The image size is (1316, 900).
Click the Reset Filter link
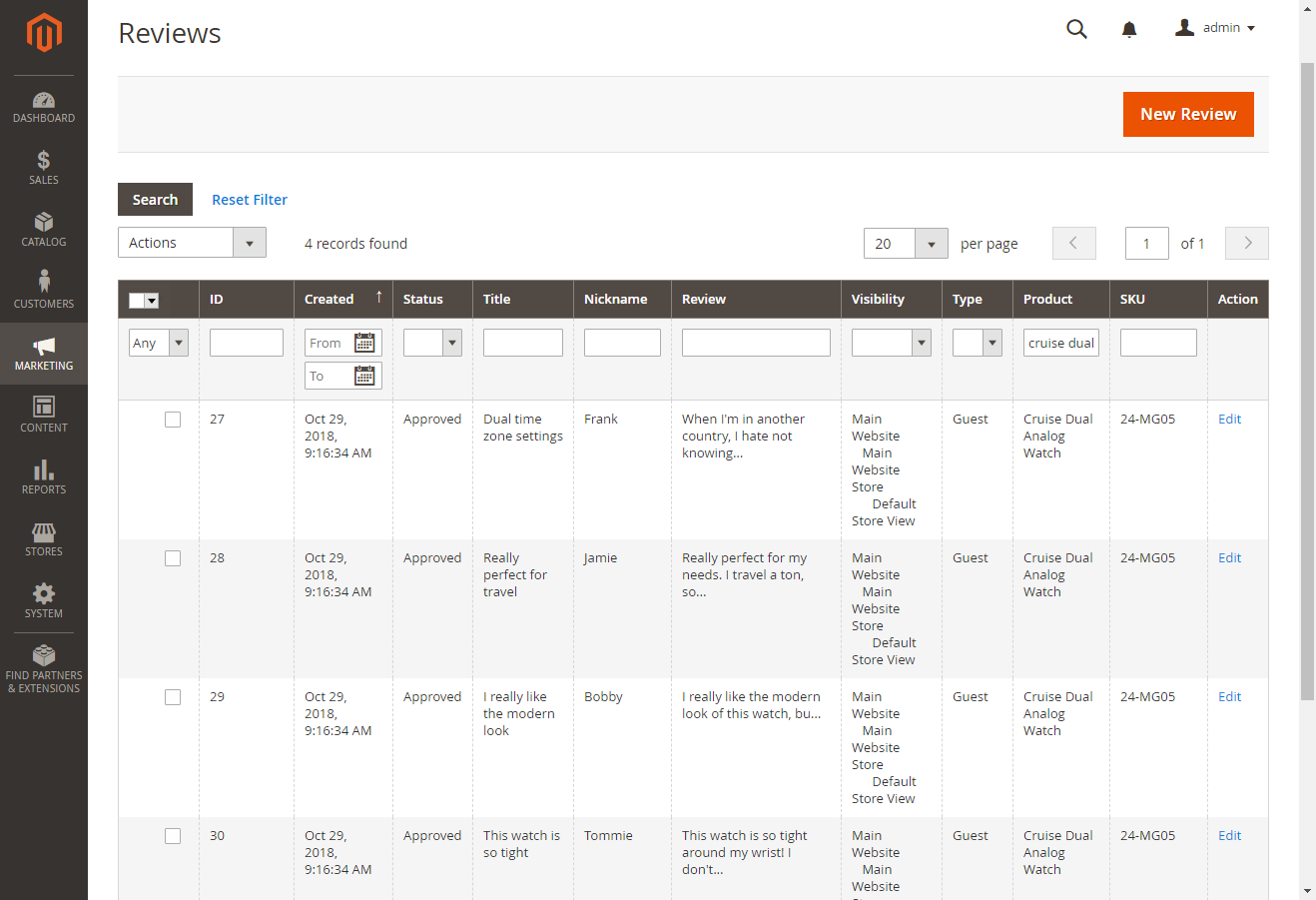click(250, 200)
